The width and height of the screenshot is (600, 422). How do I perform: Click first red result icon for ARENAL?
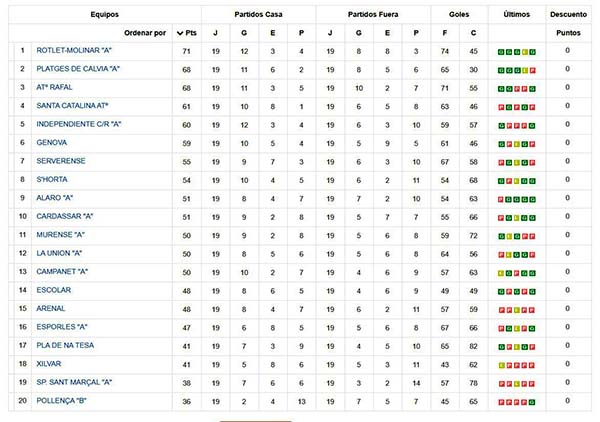click(501, 310)
